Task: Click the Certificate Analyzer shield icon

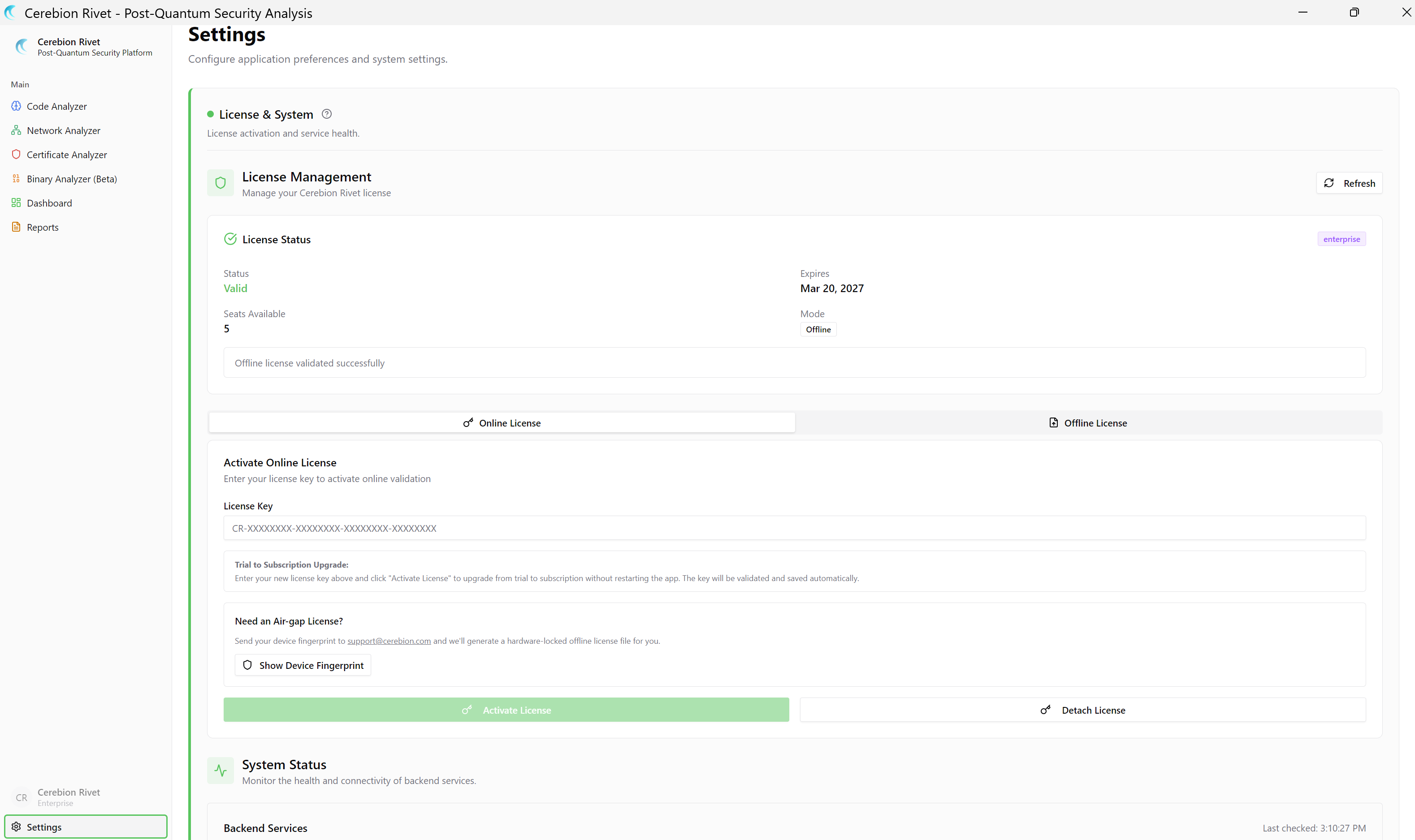Action: click(x=16, y=155)
